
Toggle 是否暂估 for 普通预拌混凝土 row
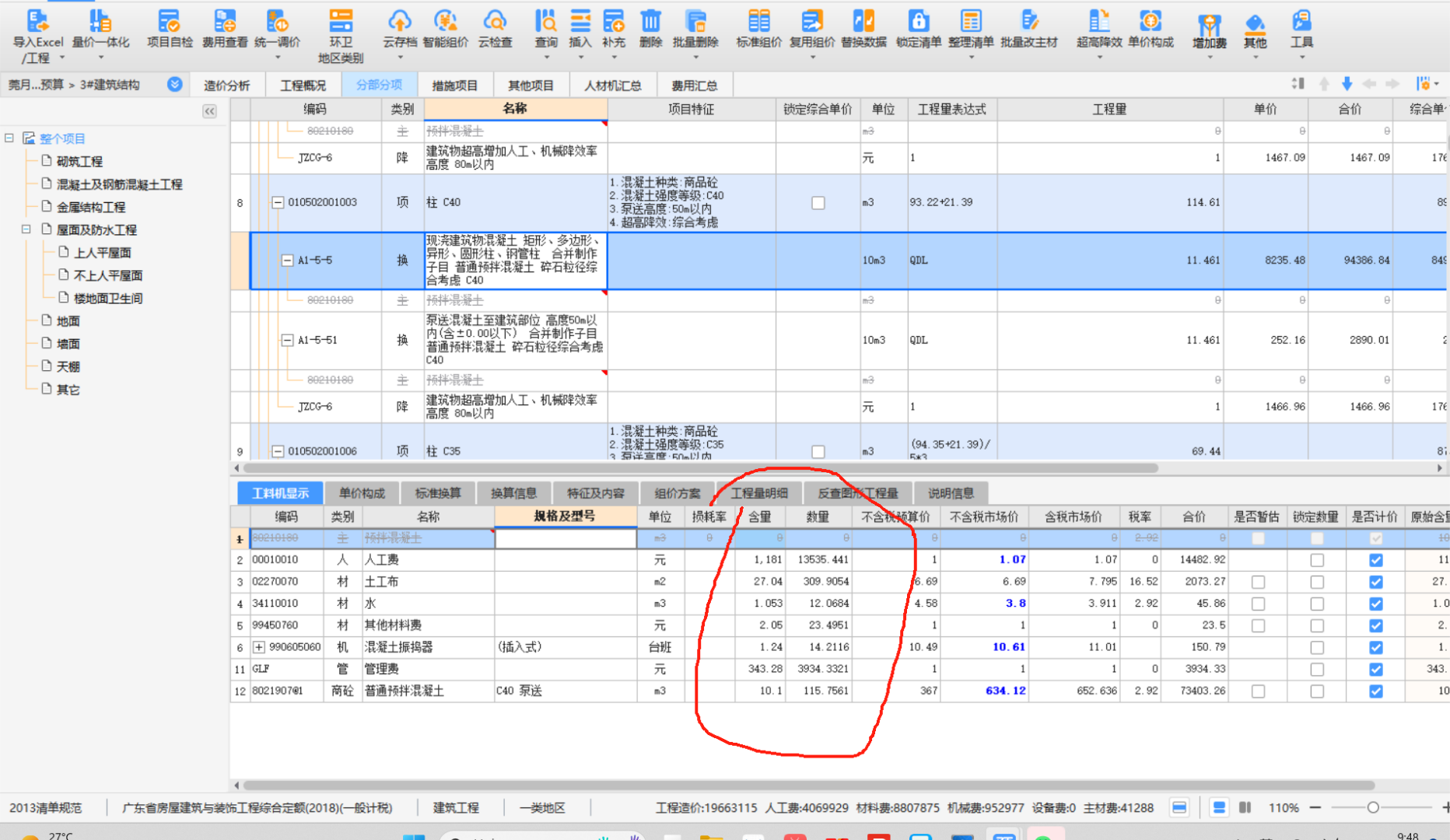[1258, 691]
